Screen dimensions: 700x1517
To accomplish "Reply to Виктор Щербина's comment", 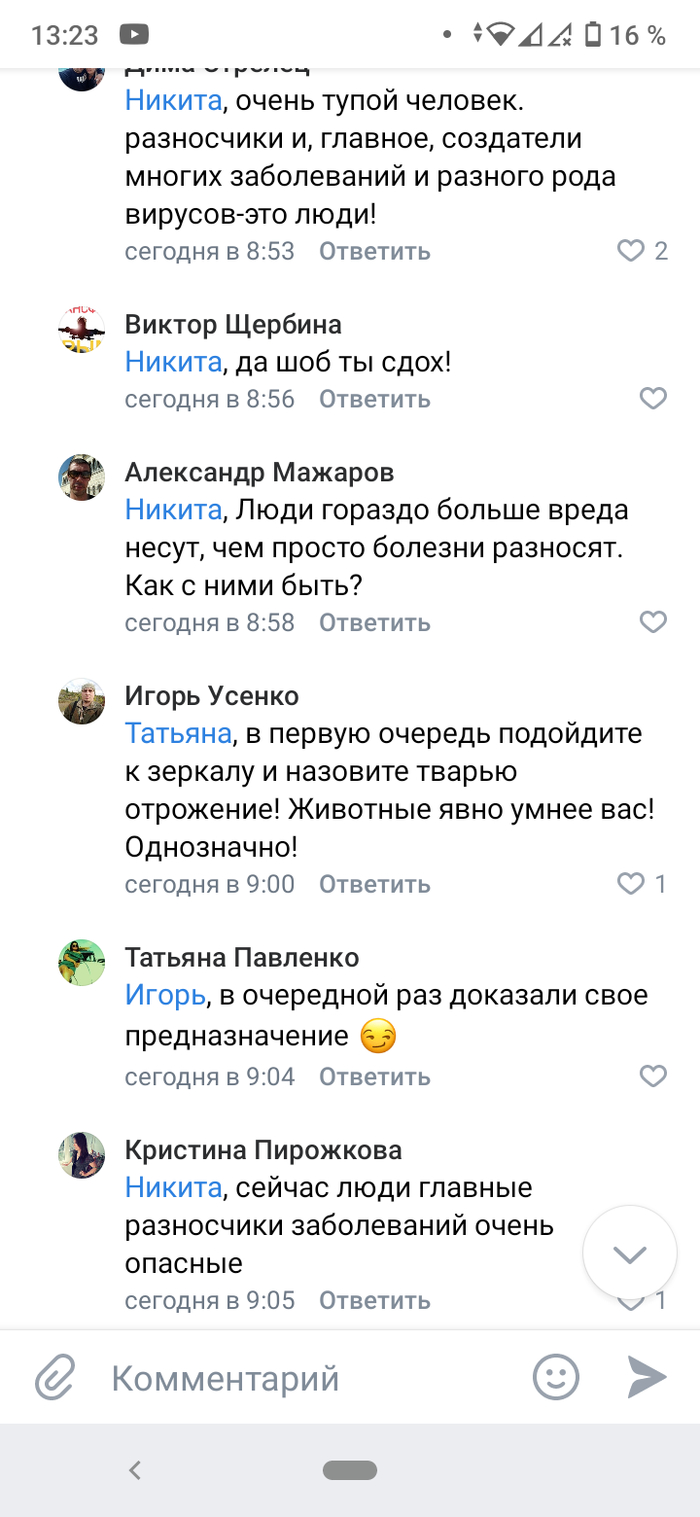I will point(374,399).
